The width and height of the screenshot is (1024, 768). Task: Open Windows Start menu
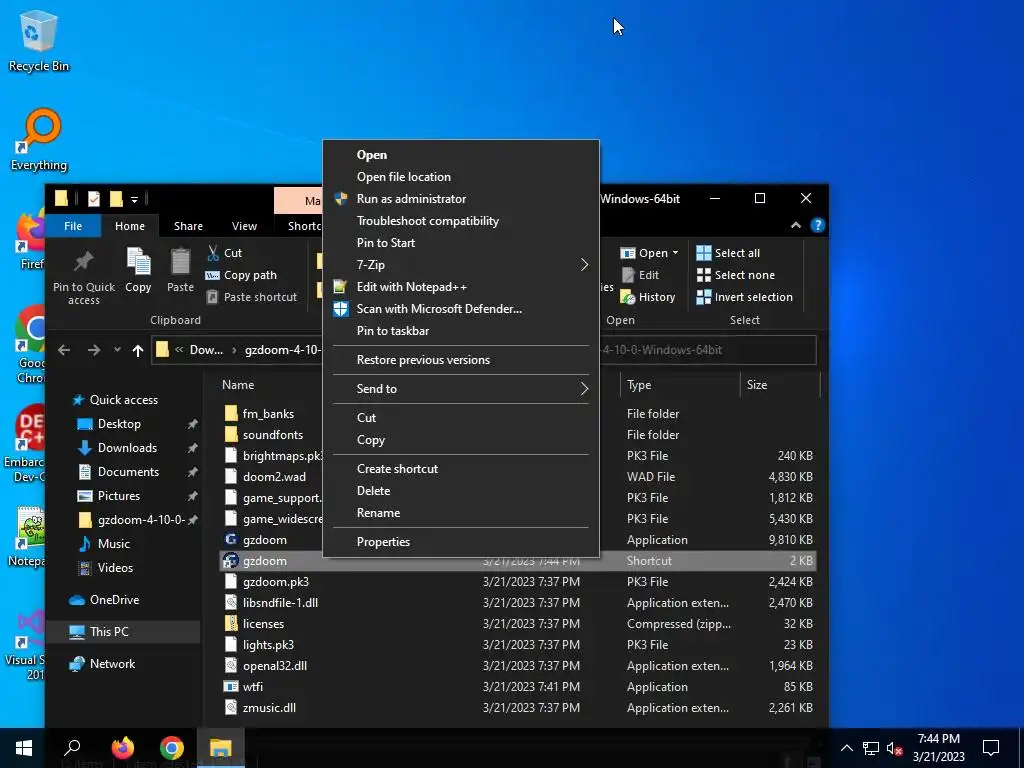coord(24,748)
